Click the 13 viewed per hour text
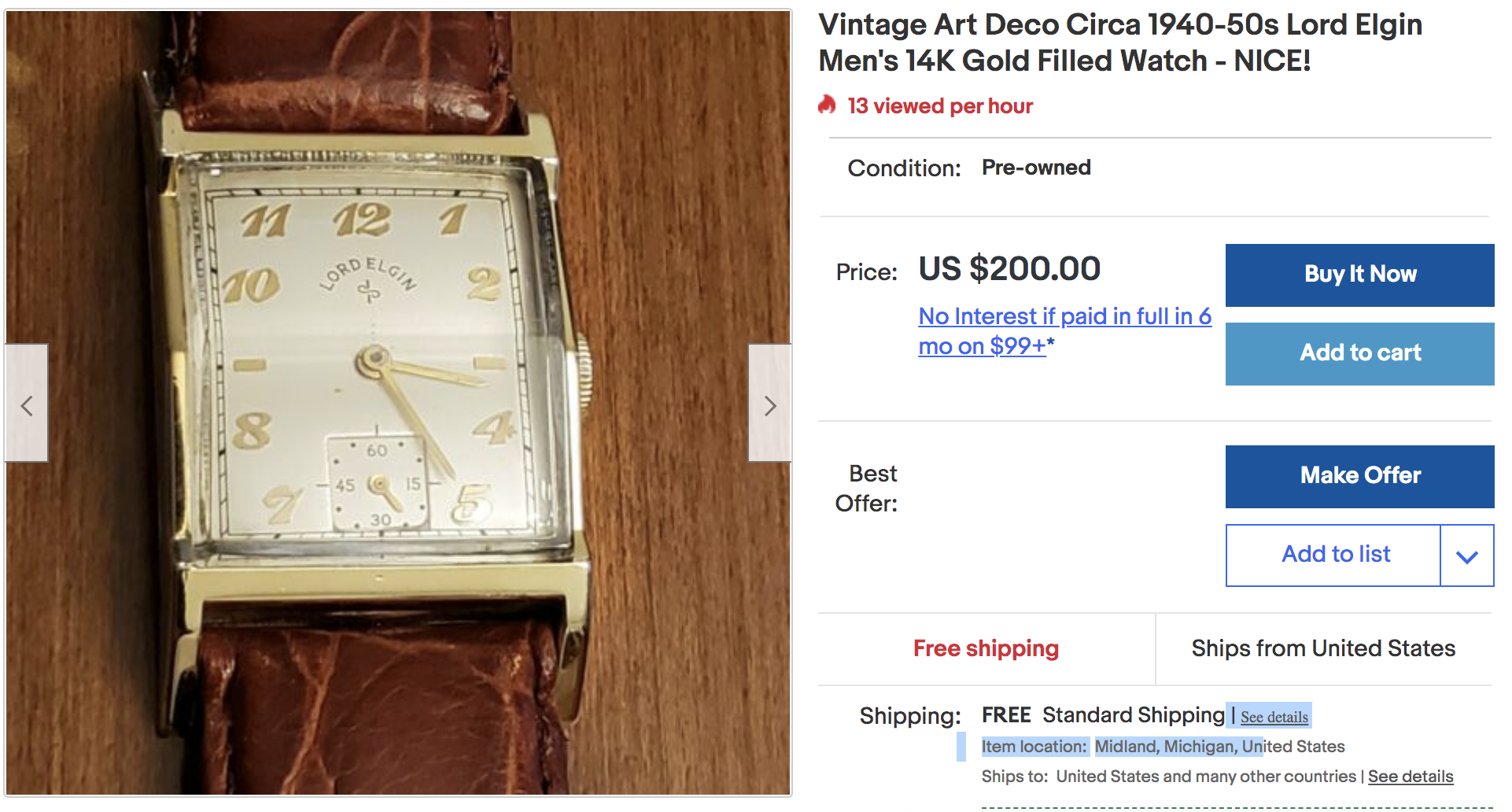Viewport: 1512px width, 812px height. pos(940,106)
